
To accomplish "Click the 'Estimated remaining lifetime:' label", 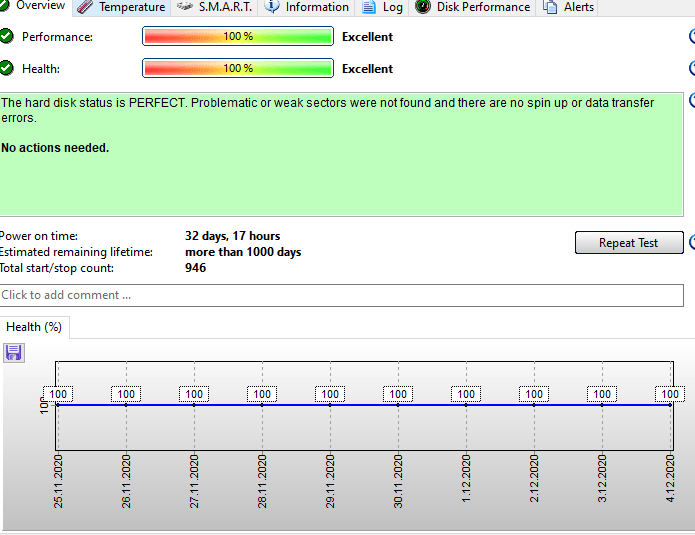I will point(76,252).
